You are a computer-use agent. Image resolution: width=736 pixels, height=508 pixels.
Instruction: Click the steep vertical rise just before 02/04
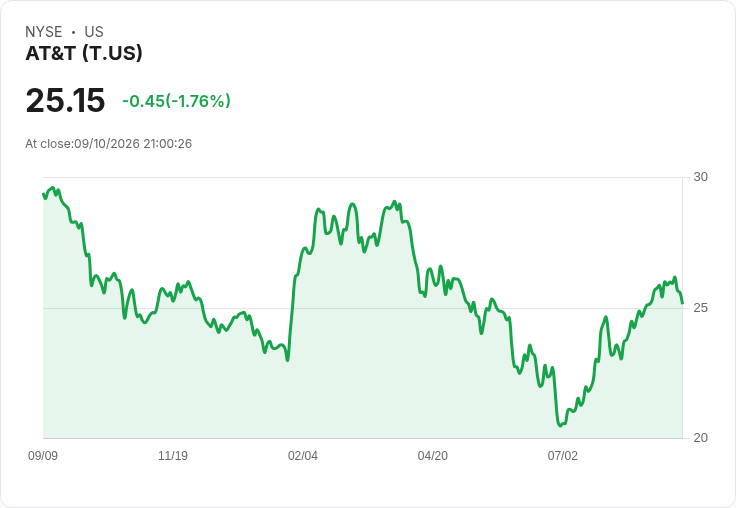point(291,317)
